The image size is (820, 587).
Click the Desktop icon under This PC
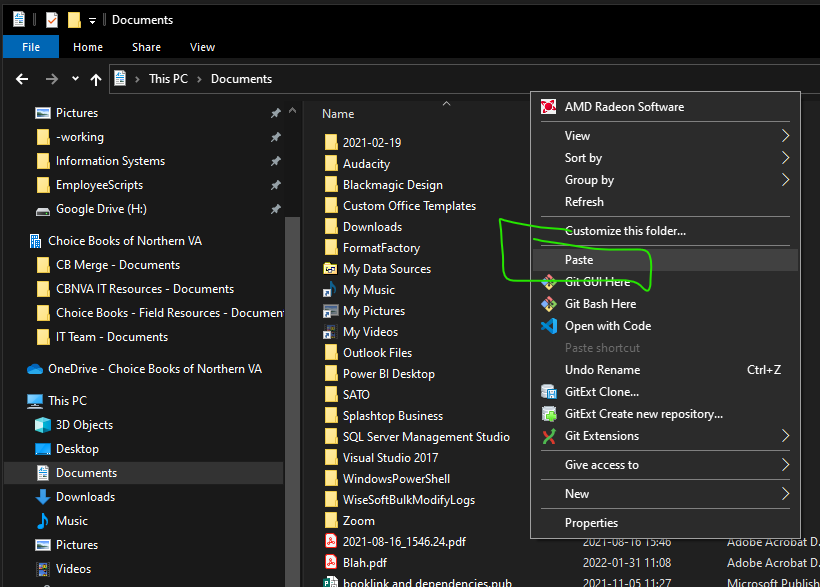pyautogui.click(x=42, y=449)
